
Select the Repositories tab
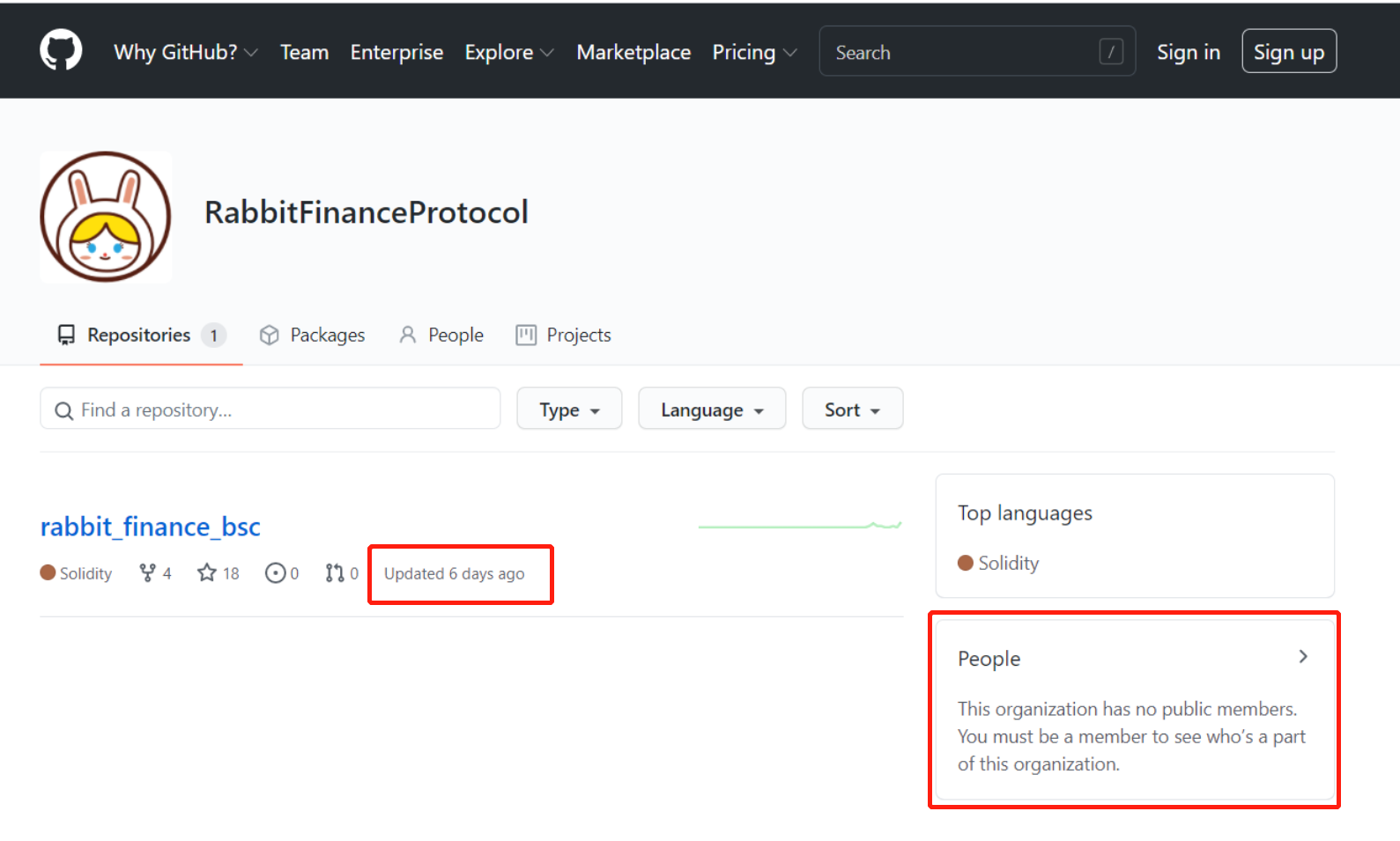click(141, 335)
